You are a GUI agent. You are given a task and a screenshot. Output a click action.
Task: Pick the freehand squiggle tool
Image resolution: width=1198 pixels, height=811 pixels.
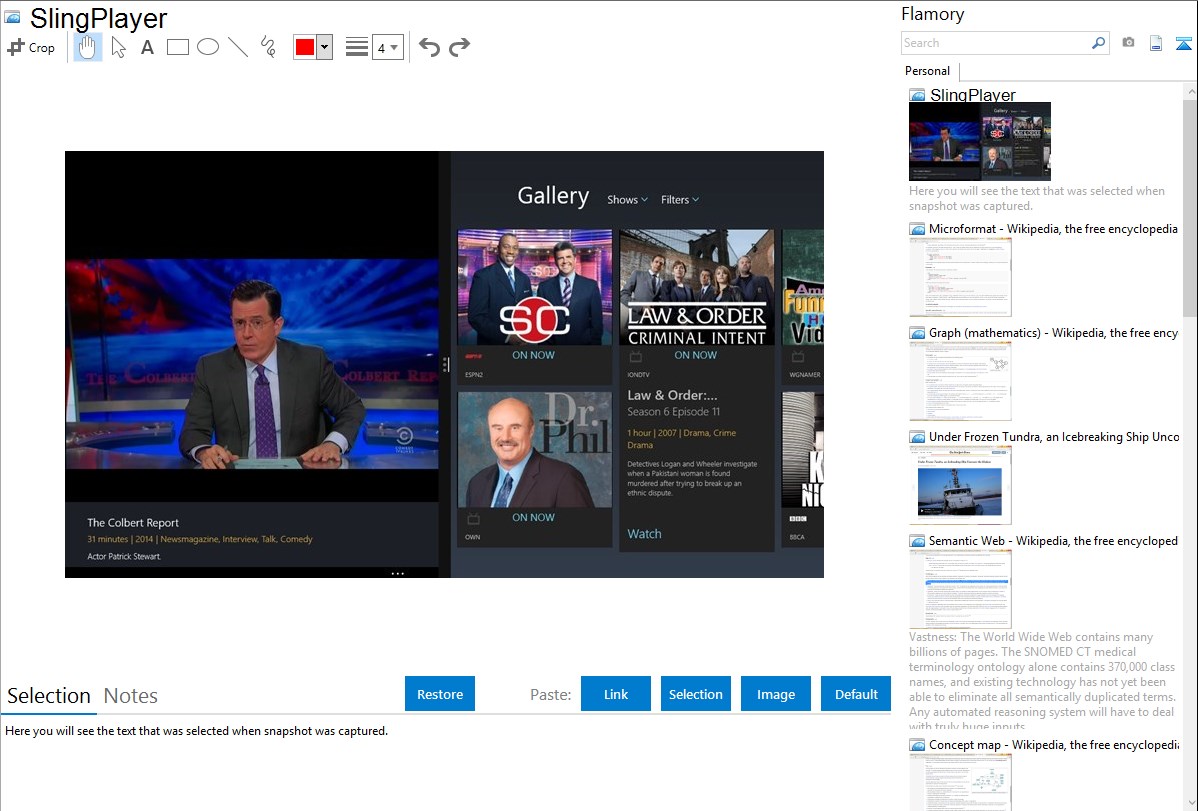click(268, 47)
